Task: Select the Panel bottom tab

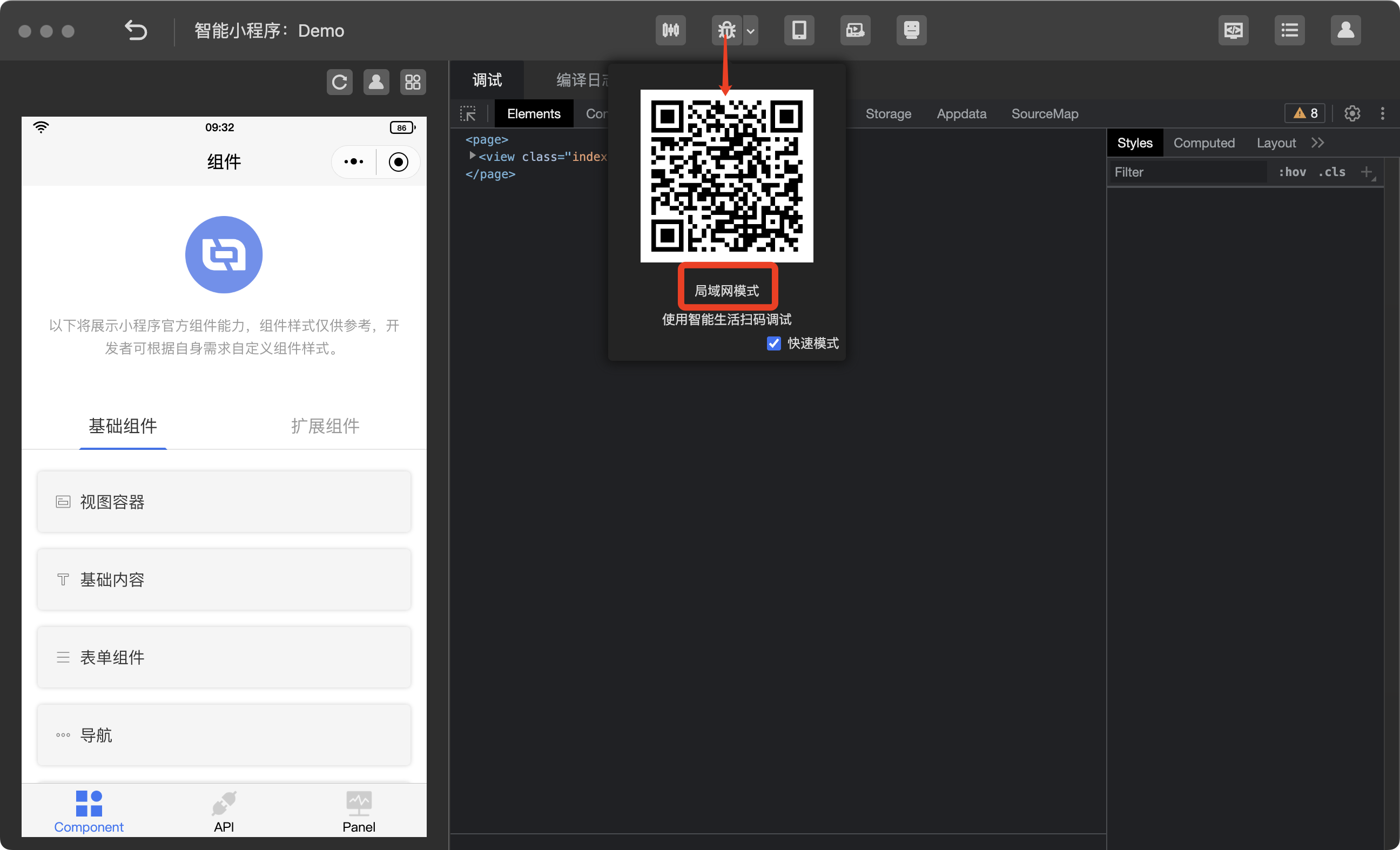Action: pos(359,811)
